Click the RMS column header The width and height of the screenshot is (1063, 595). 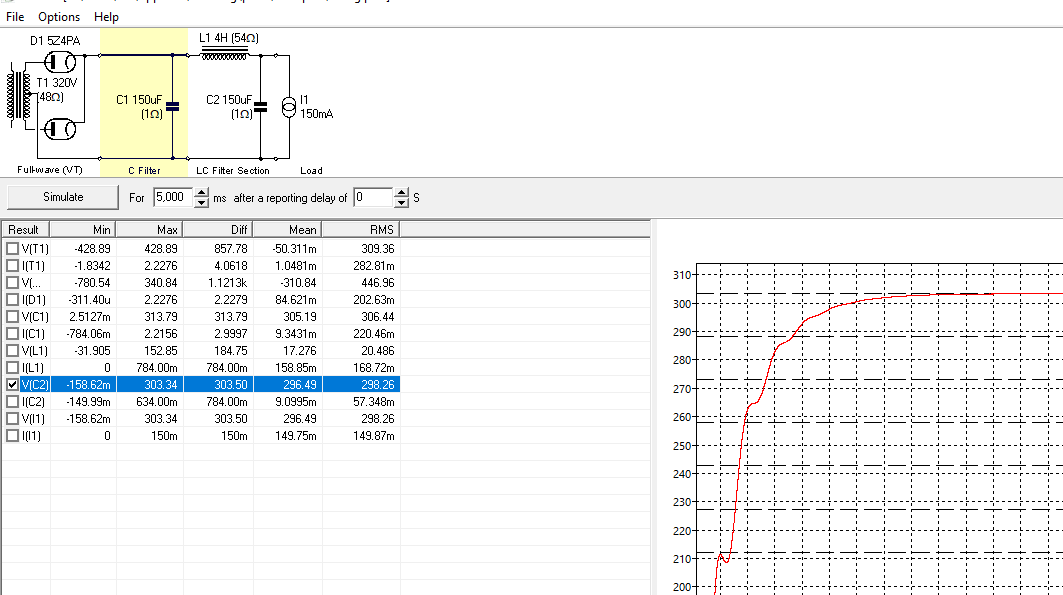(361, 230)
